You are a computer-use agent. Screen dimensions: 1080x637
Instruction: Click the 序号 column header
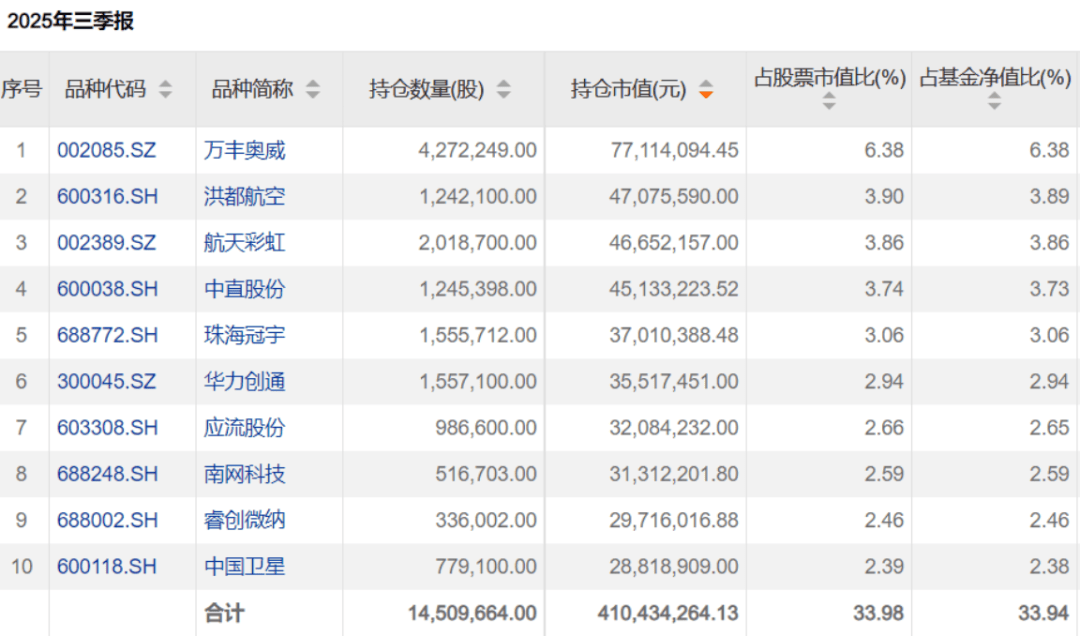point(21,89)
